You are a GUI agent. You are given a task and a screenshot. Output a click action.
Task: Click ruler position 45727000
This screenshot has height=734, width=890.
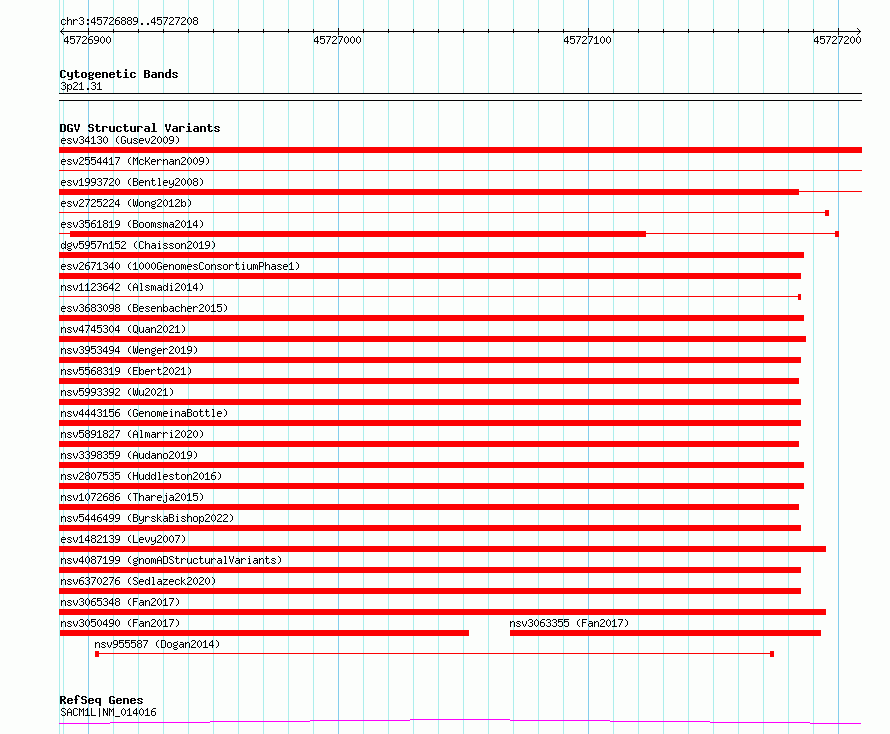coord(337,40)
